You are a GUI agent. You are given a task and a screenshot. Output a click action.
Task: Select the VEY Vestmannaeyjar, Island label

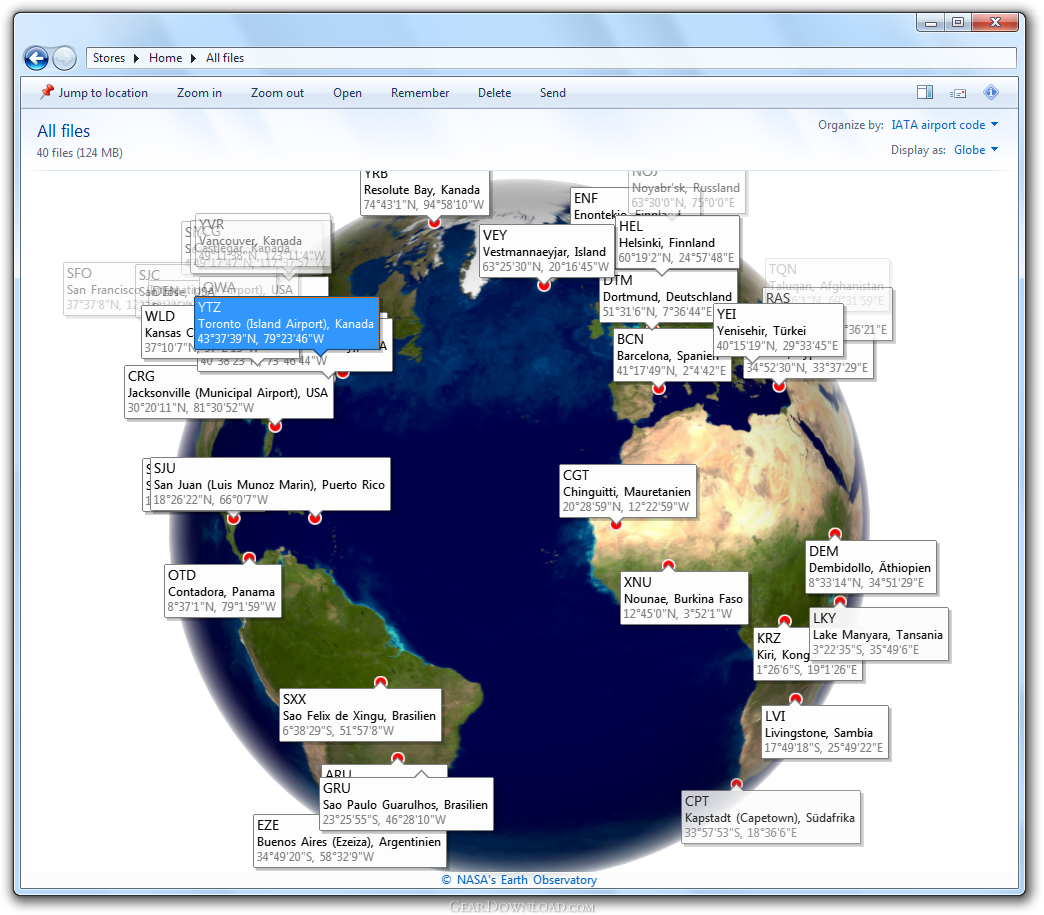click(x=546, y=250)
